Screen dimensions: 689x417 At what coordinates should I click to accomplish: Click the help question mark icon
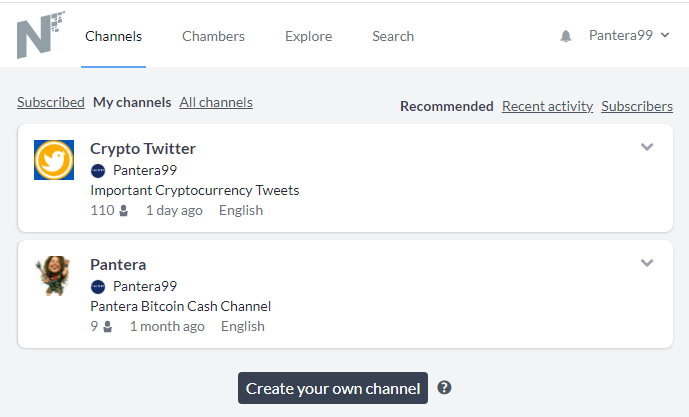click(444, 388)
